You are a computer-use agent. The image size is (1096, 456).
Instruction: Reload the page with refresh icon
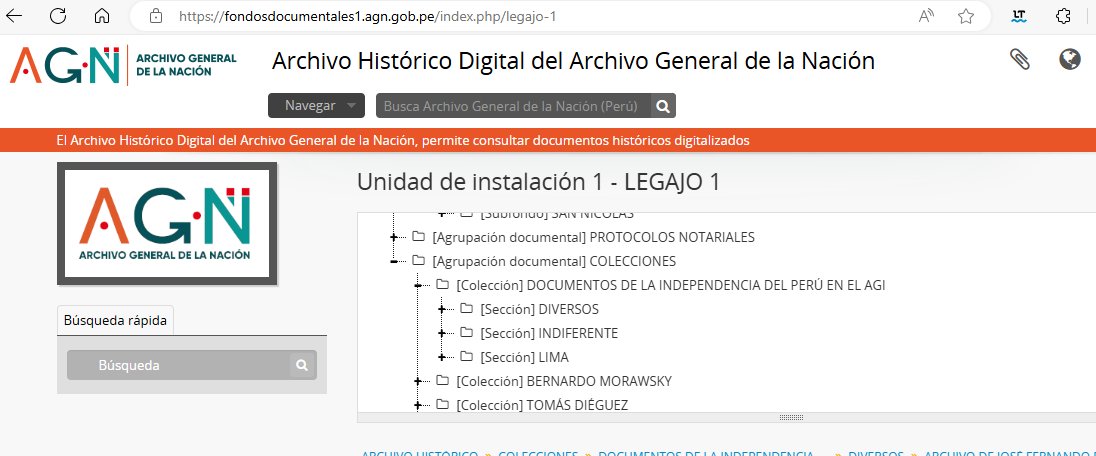[x=58, y=16]
